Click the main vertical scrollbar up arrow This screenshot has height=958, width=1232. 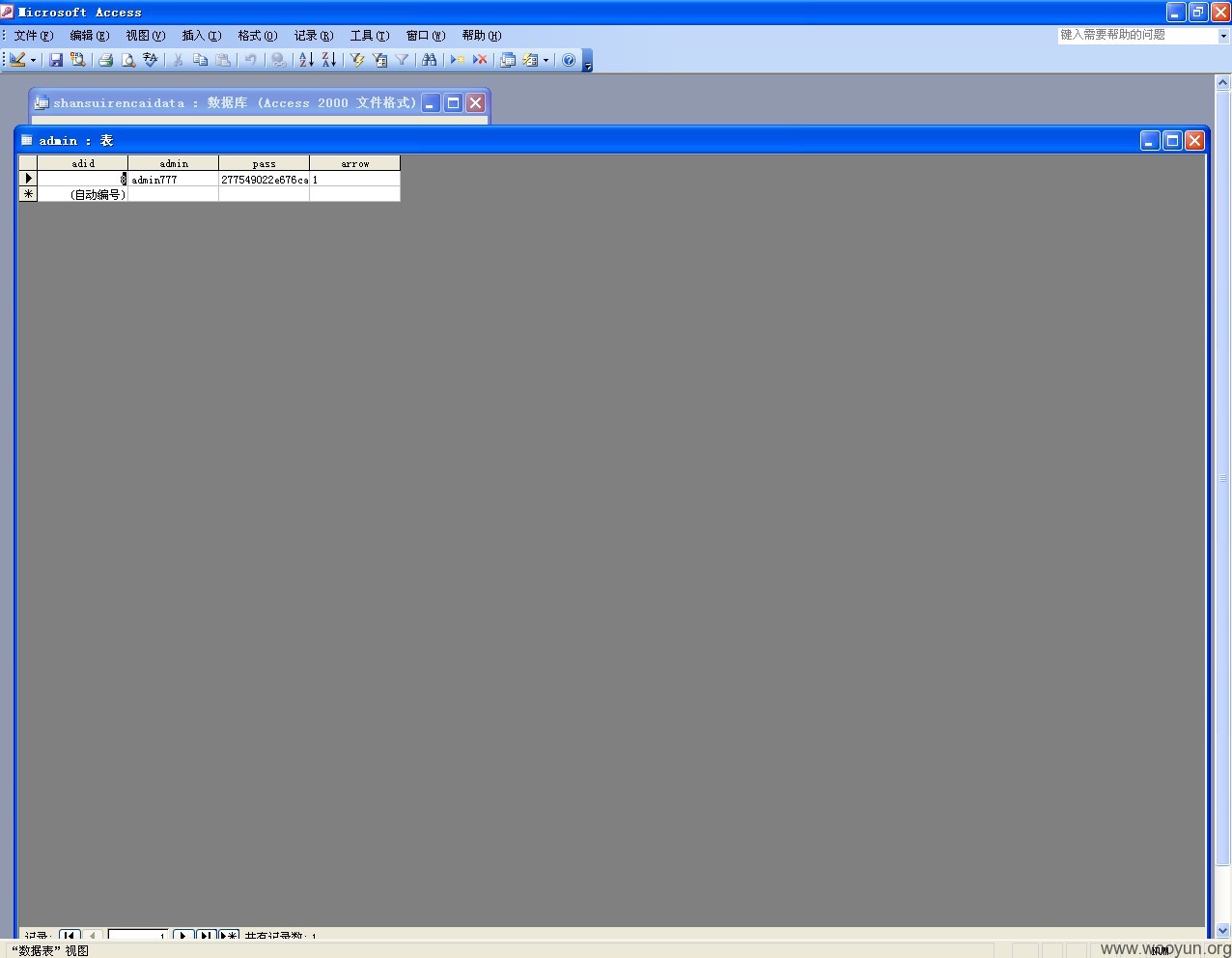coord(1222,83)
